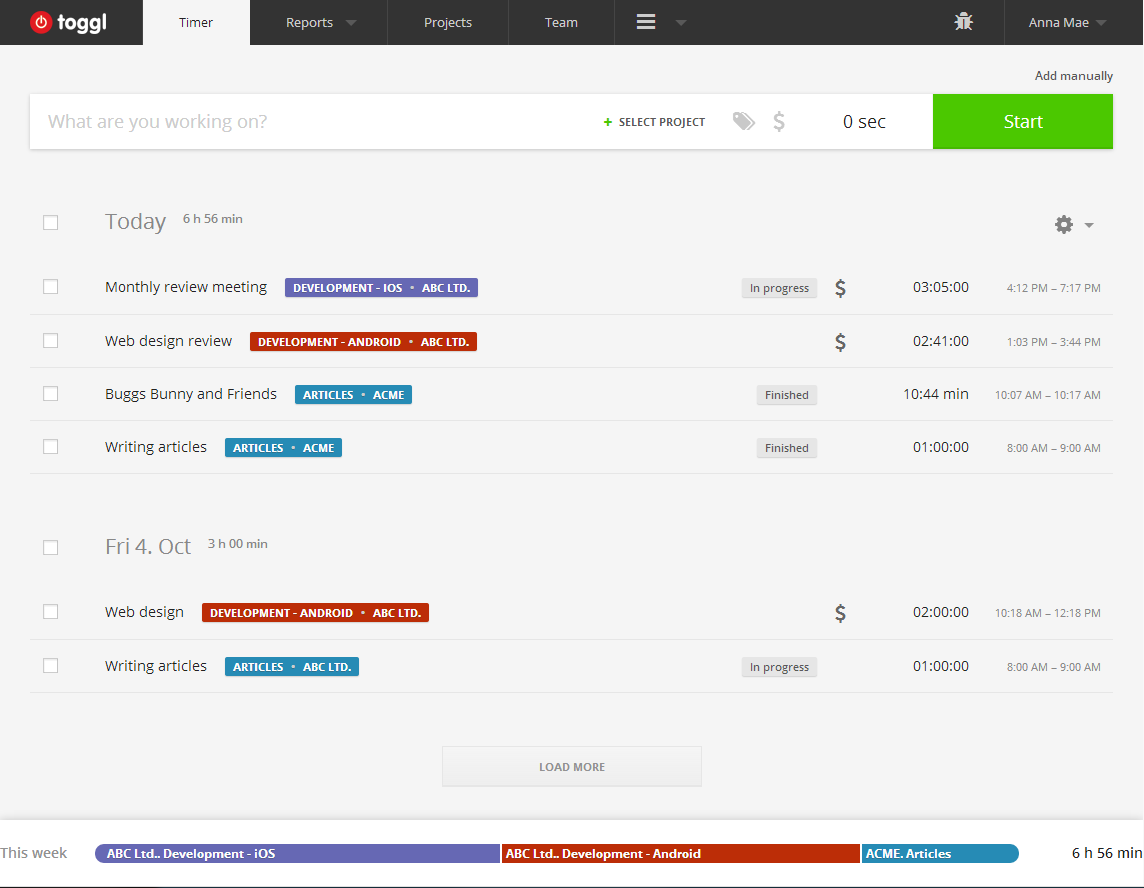Click billable dollar icon for Web design review
Viewport: 1144px width, 888px height.
click(840, 341)
